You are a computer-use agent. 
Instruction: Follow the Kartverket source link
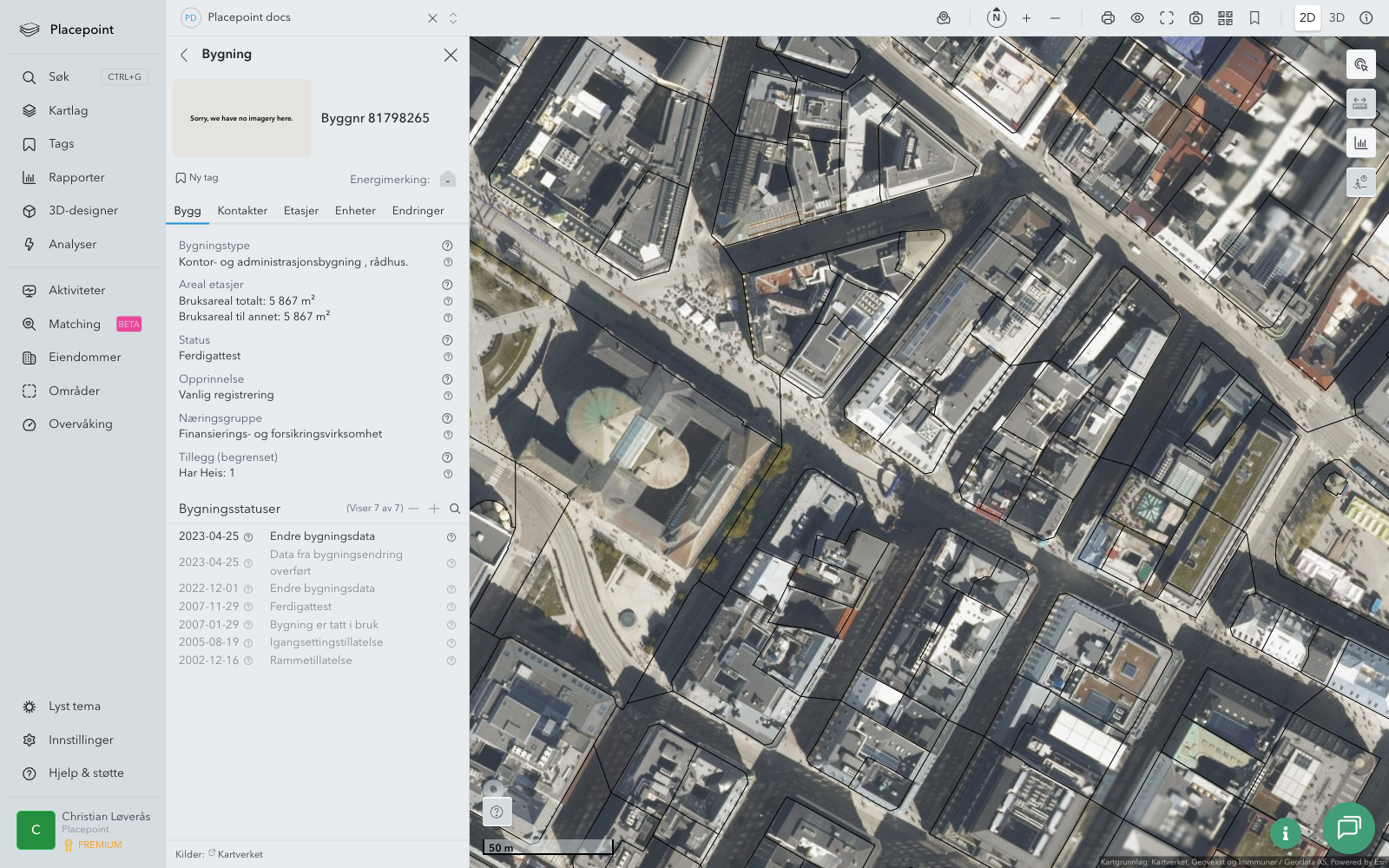pos(240,854)
